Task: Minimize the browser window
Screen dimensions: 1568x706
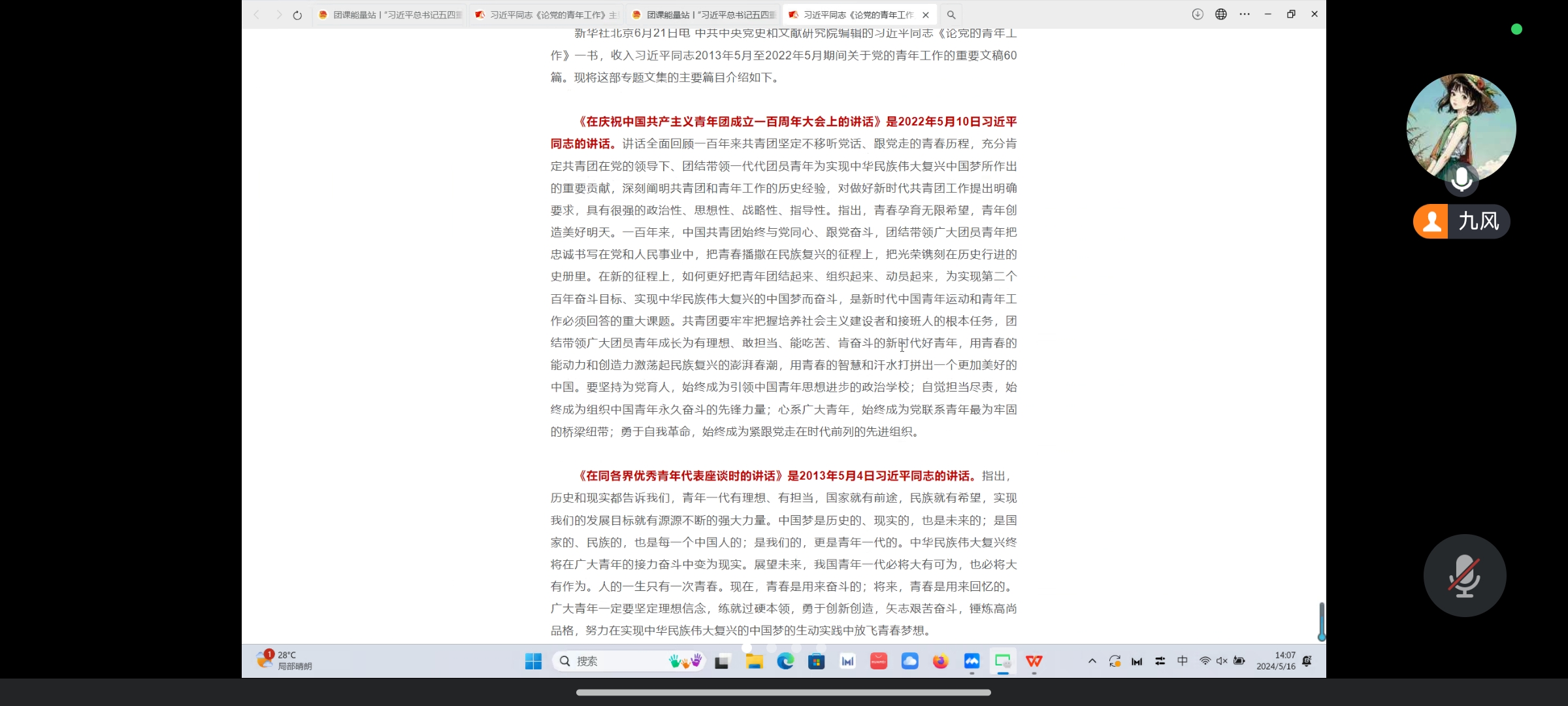Action: tap(1267, 14)
